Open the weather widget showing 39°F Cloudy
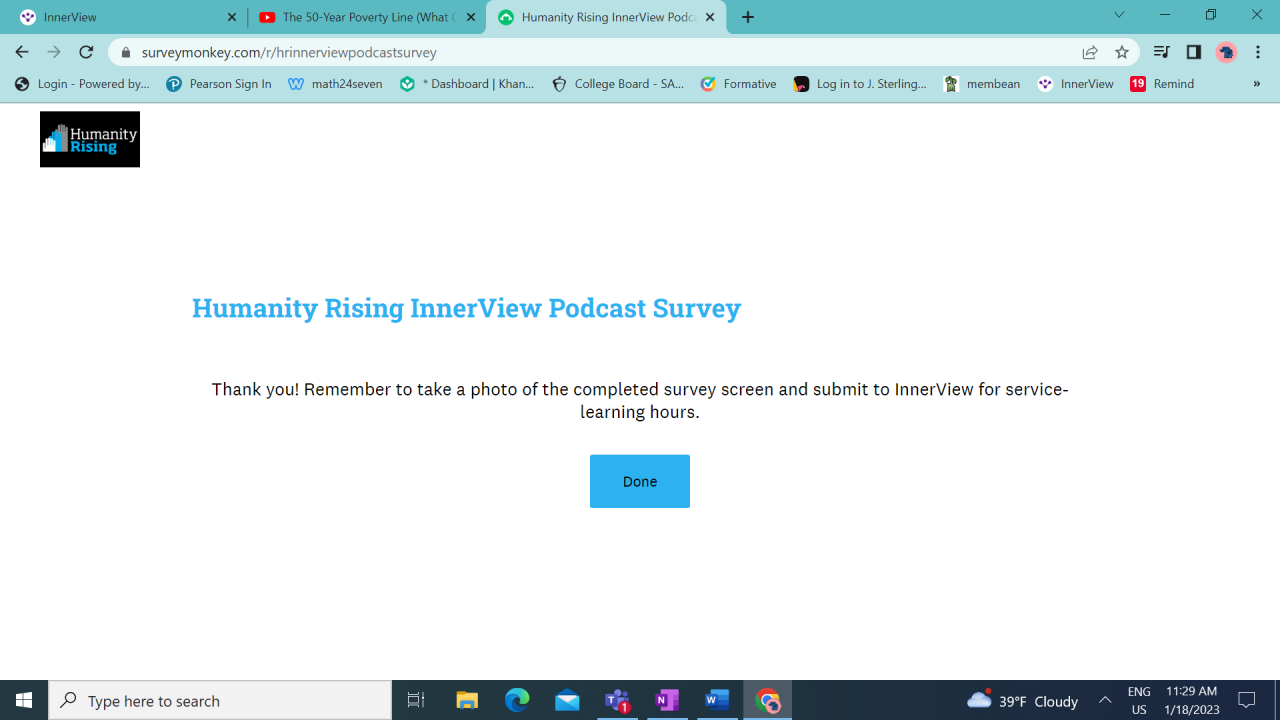Viewport: 1280px width, 720px height. (1022, 700)
